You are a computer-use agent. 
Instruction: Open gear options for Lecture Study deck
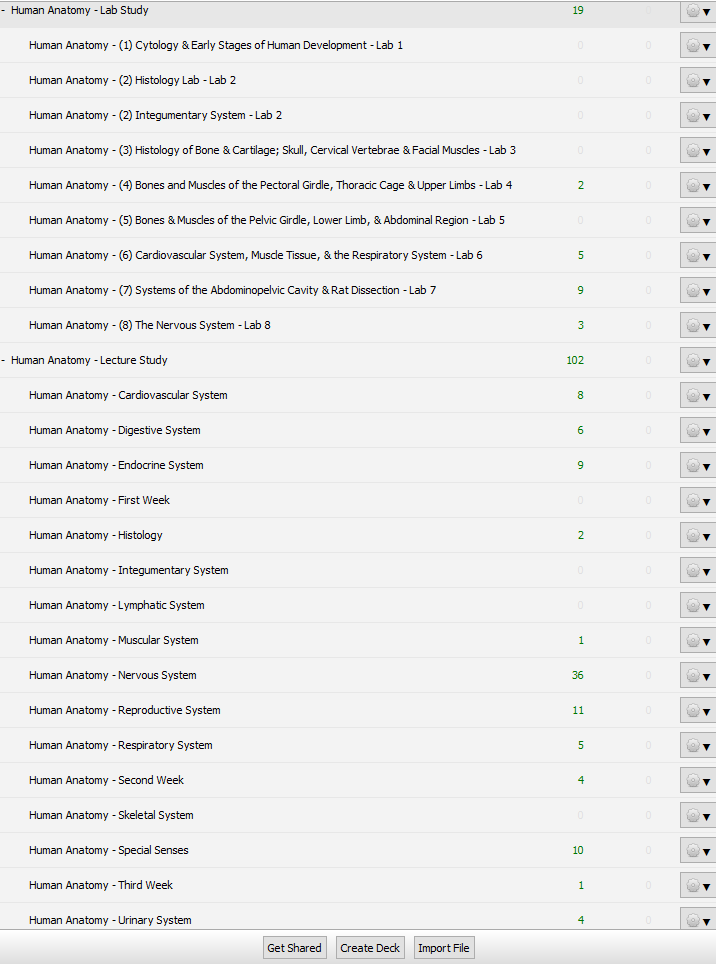click(698, 361)
